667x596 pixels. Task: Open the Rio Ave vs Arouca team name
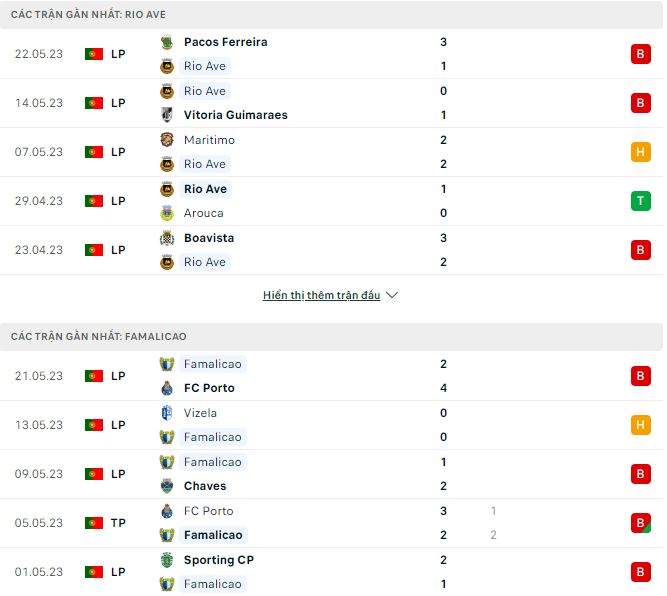pos(205,189)
